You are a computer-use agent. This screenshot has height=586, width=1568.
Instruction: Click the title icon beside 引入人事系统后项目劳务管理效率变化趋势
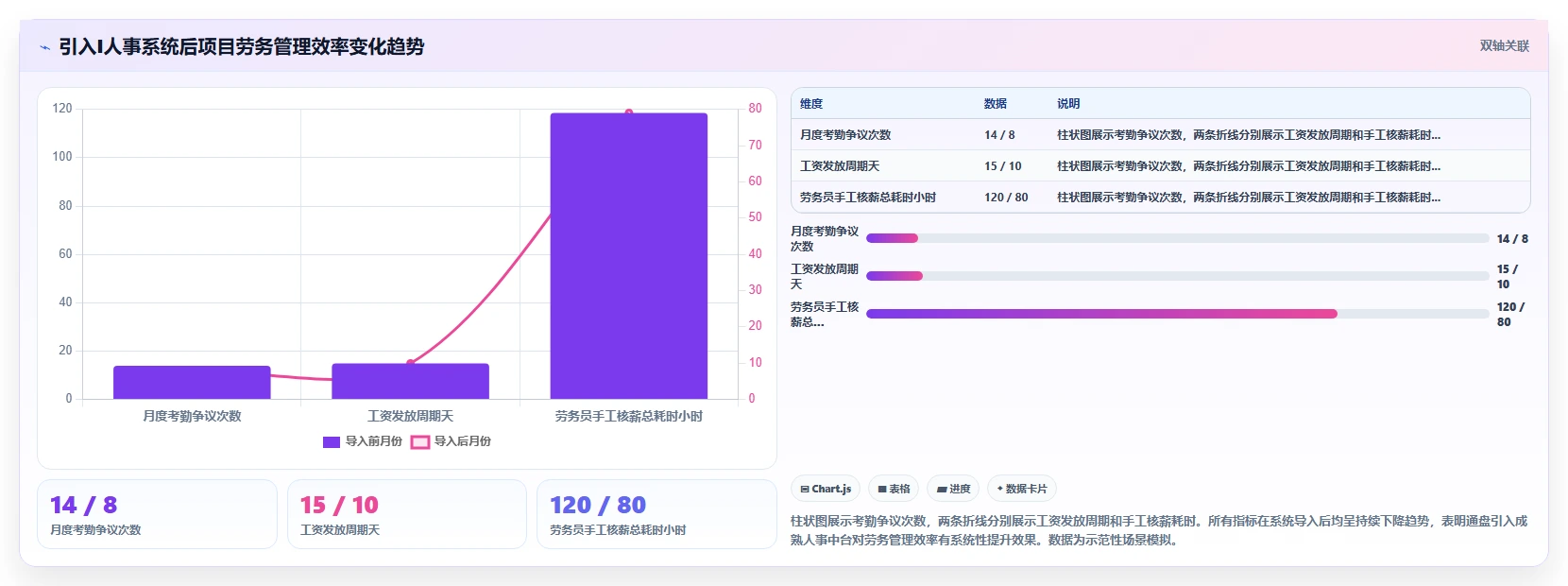point(44,47)
